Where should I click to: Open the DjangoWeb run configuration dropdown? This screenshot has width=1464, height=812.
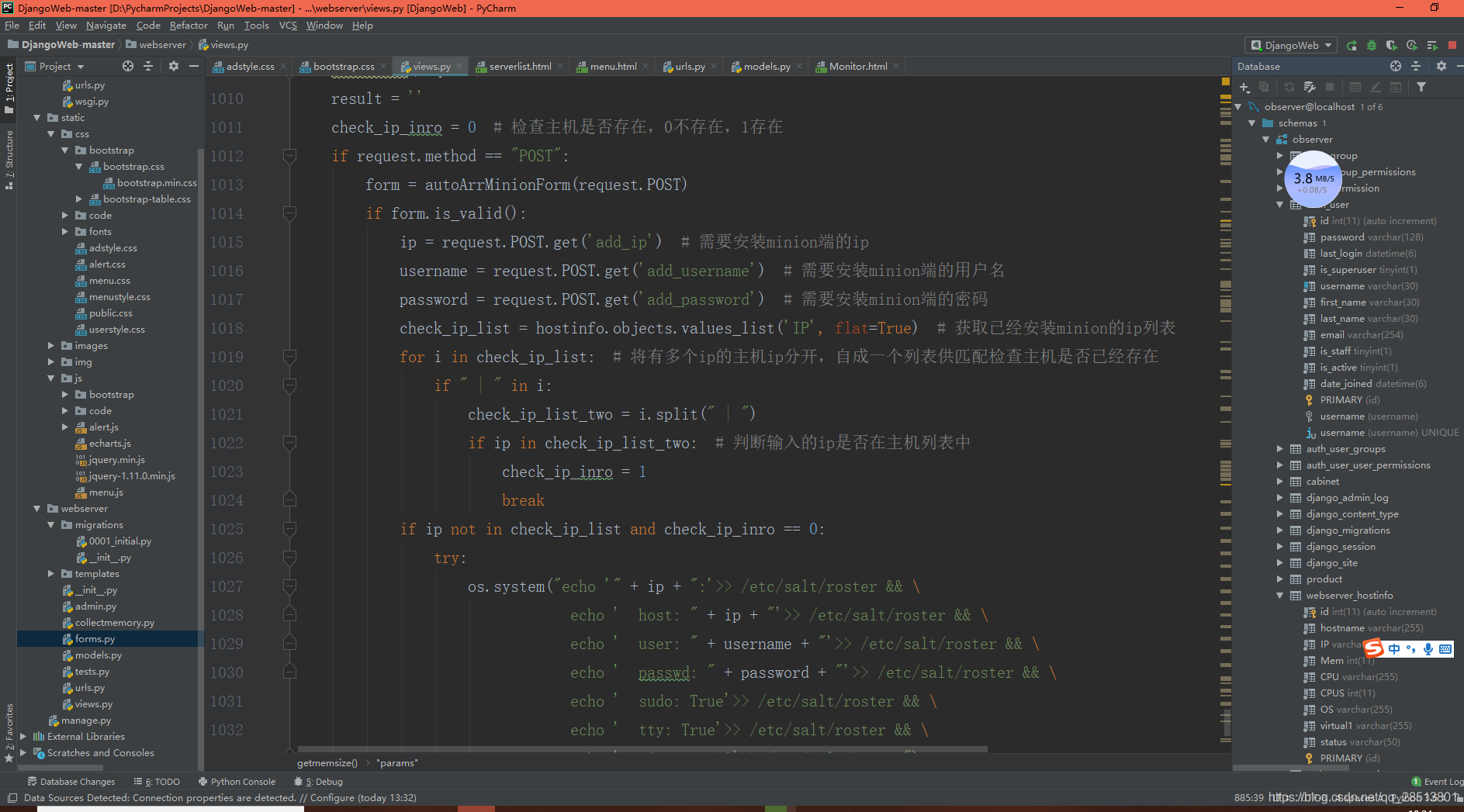pyautogui.click(x=1292, y=46)
